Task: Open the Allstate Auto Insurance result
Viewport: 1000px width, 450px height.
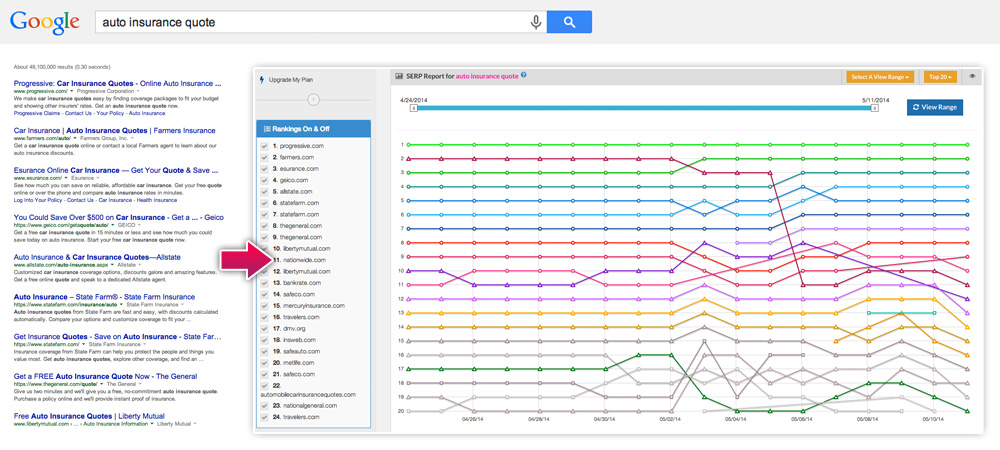Action: pos(97,257)
